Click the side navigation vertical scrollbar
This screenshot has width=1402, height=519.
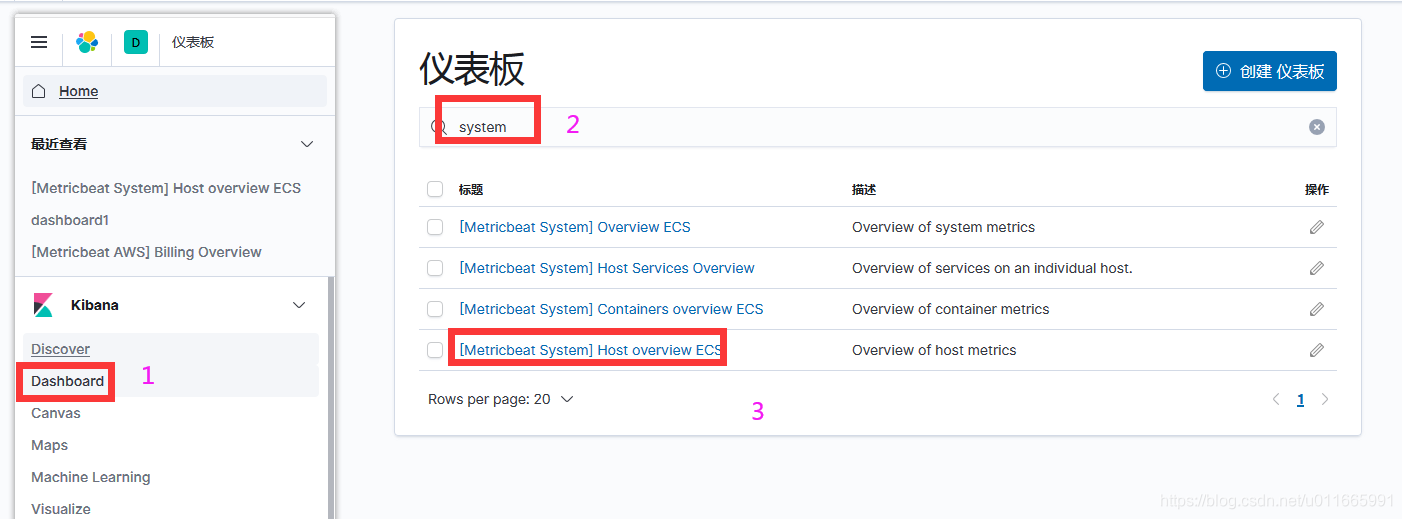331,400
